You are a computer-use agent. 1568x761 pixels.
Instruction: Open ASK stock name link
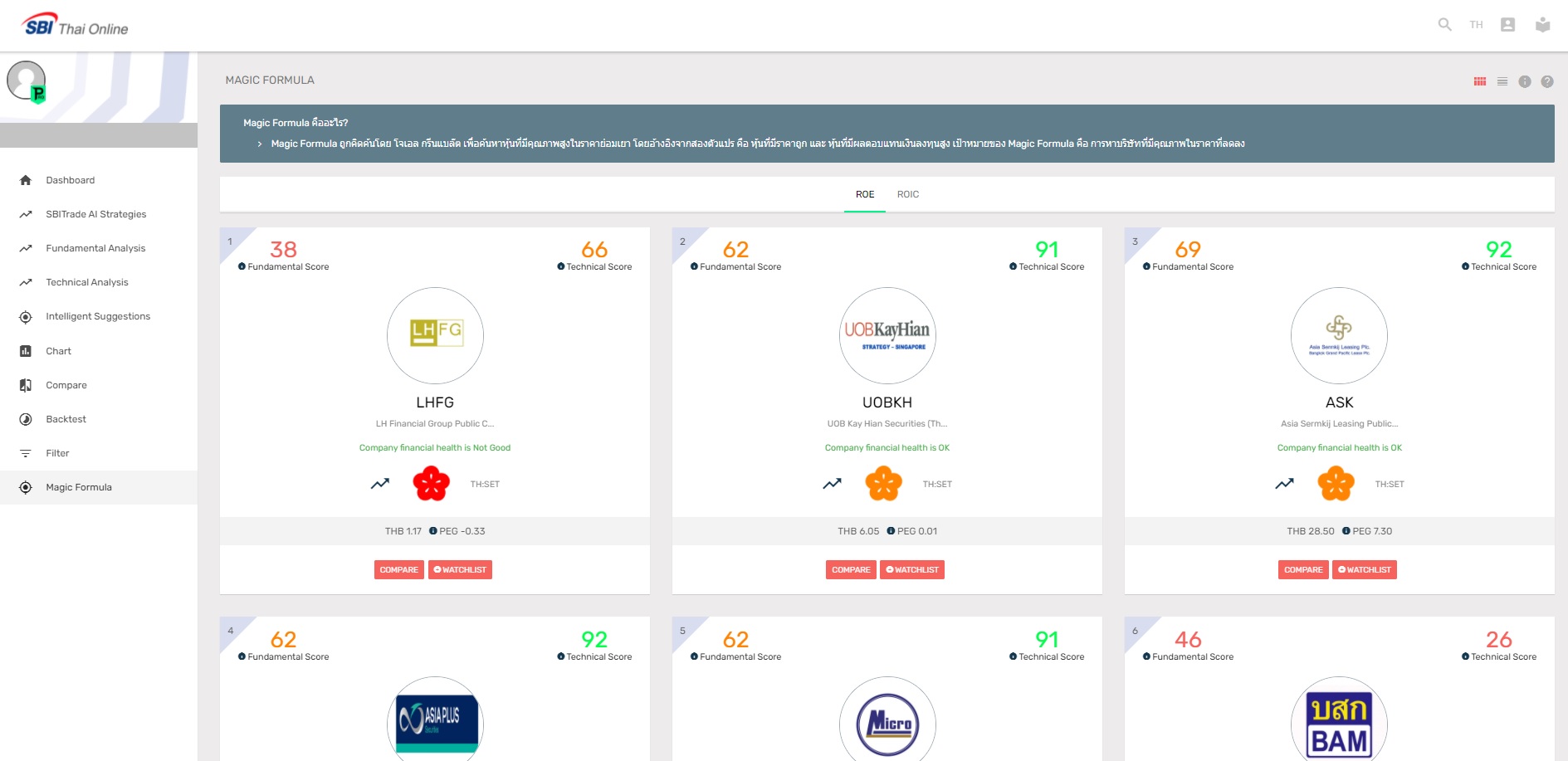pos(1339,402)
